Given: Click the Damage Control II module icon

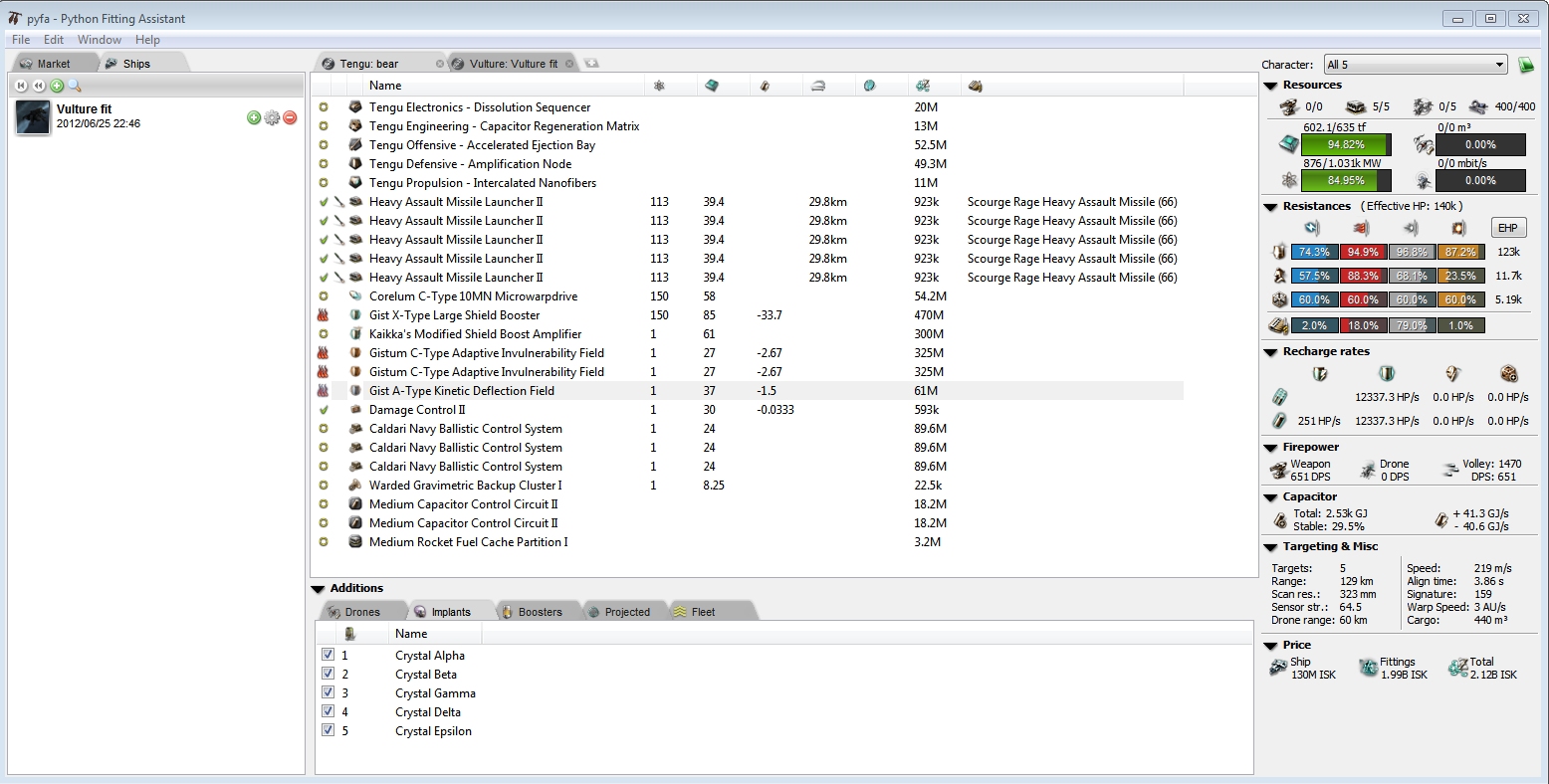Looking at the screenshot, I should point(355,410).
